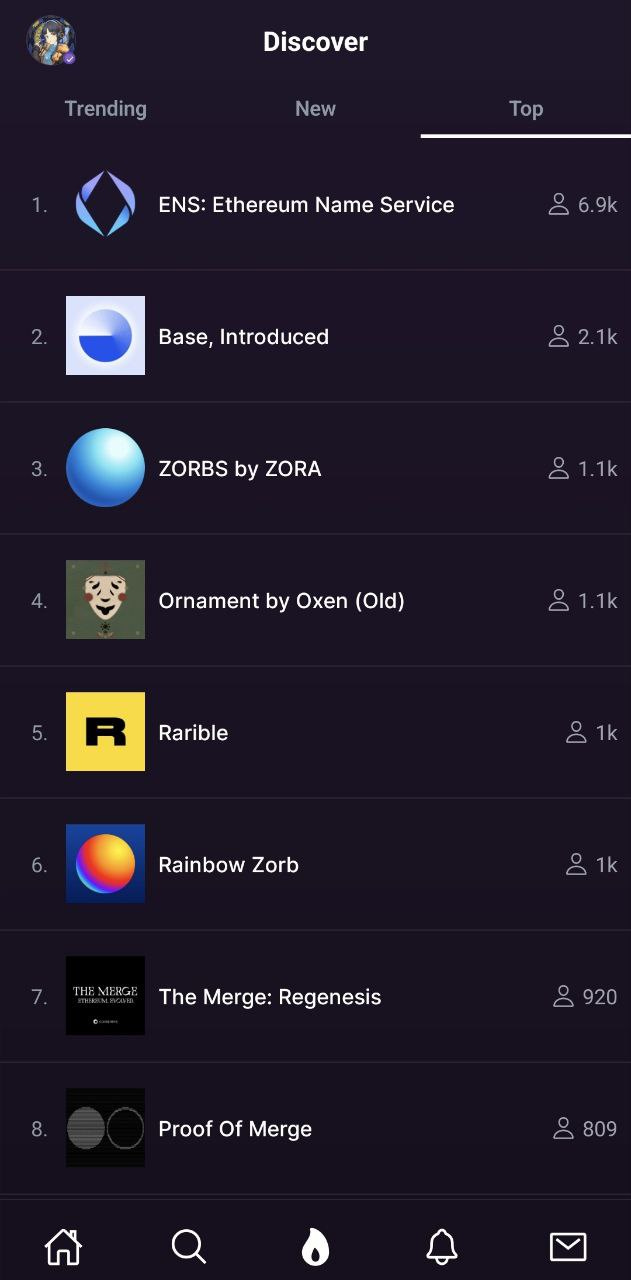Tap the Rarible yellow R logo

pos(105,732)
